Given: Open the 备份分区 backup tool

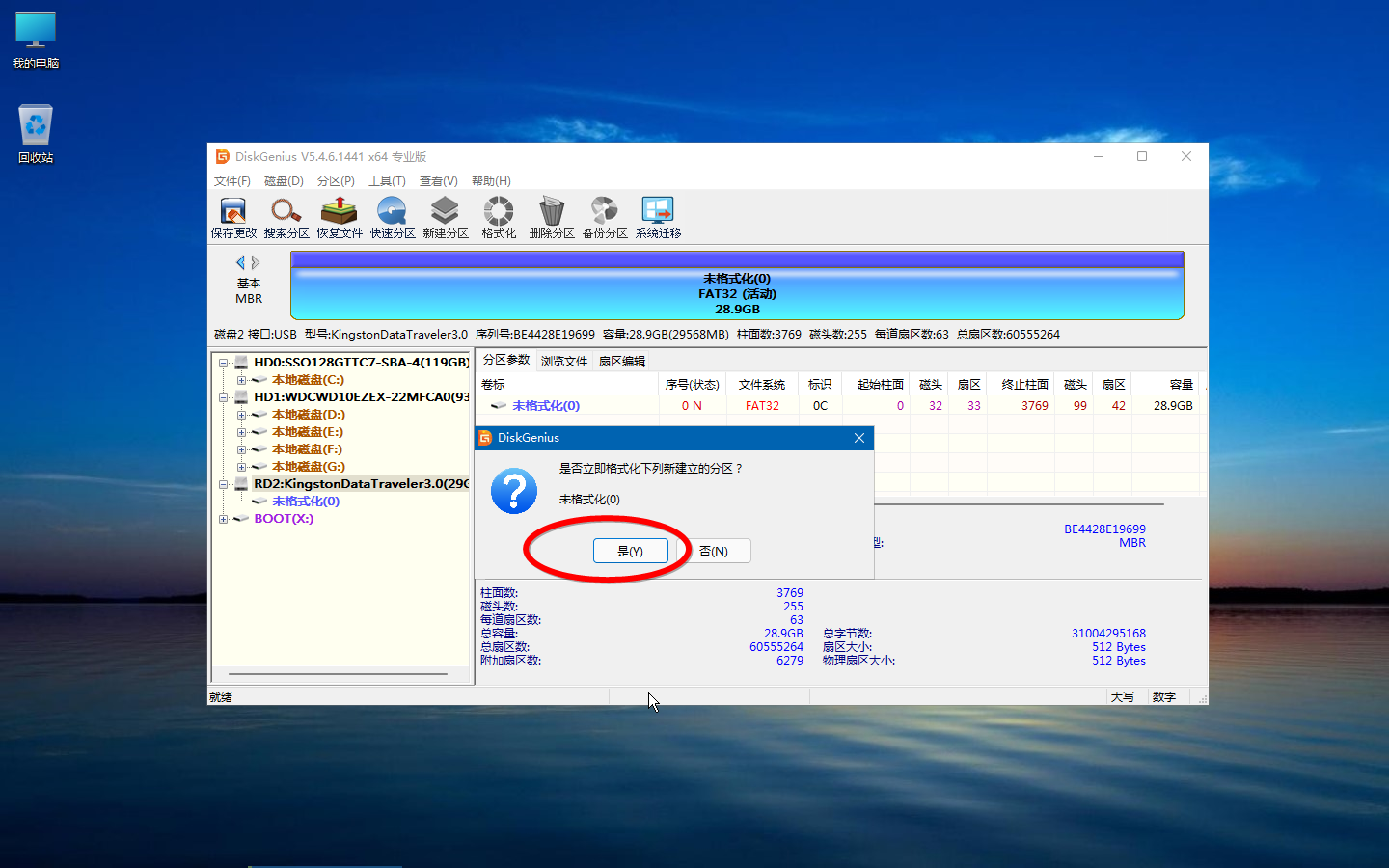Looking at the screenshot, I should click(605, 218).
